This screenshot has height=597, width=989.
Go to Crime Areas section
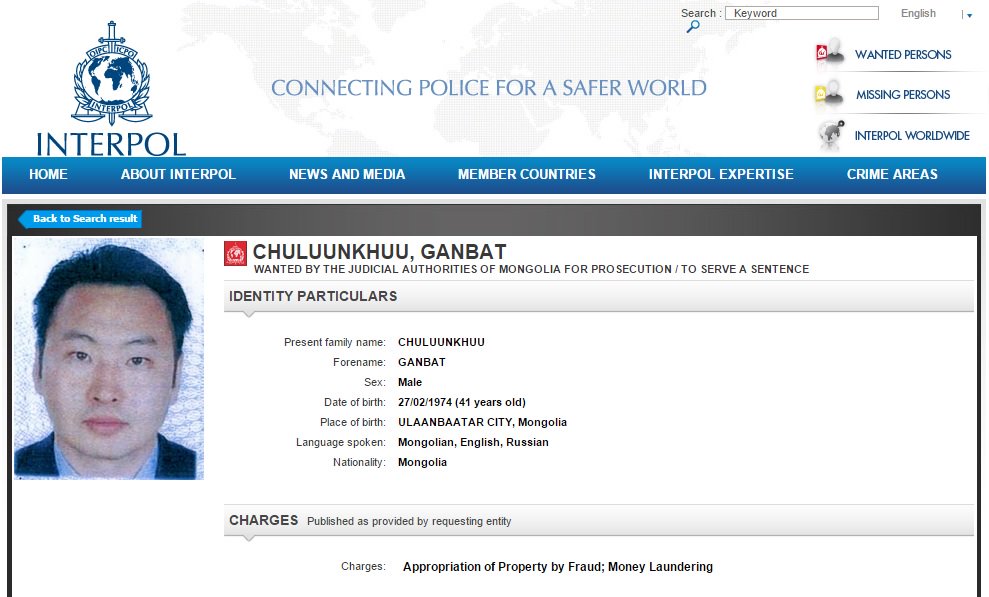892,174
